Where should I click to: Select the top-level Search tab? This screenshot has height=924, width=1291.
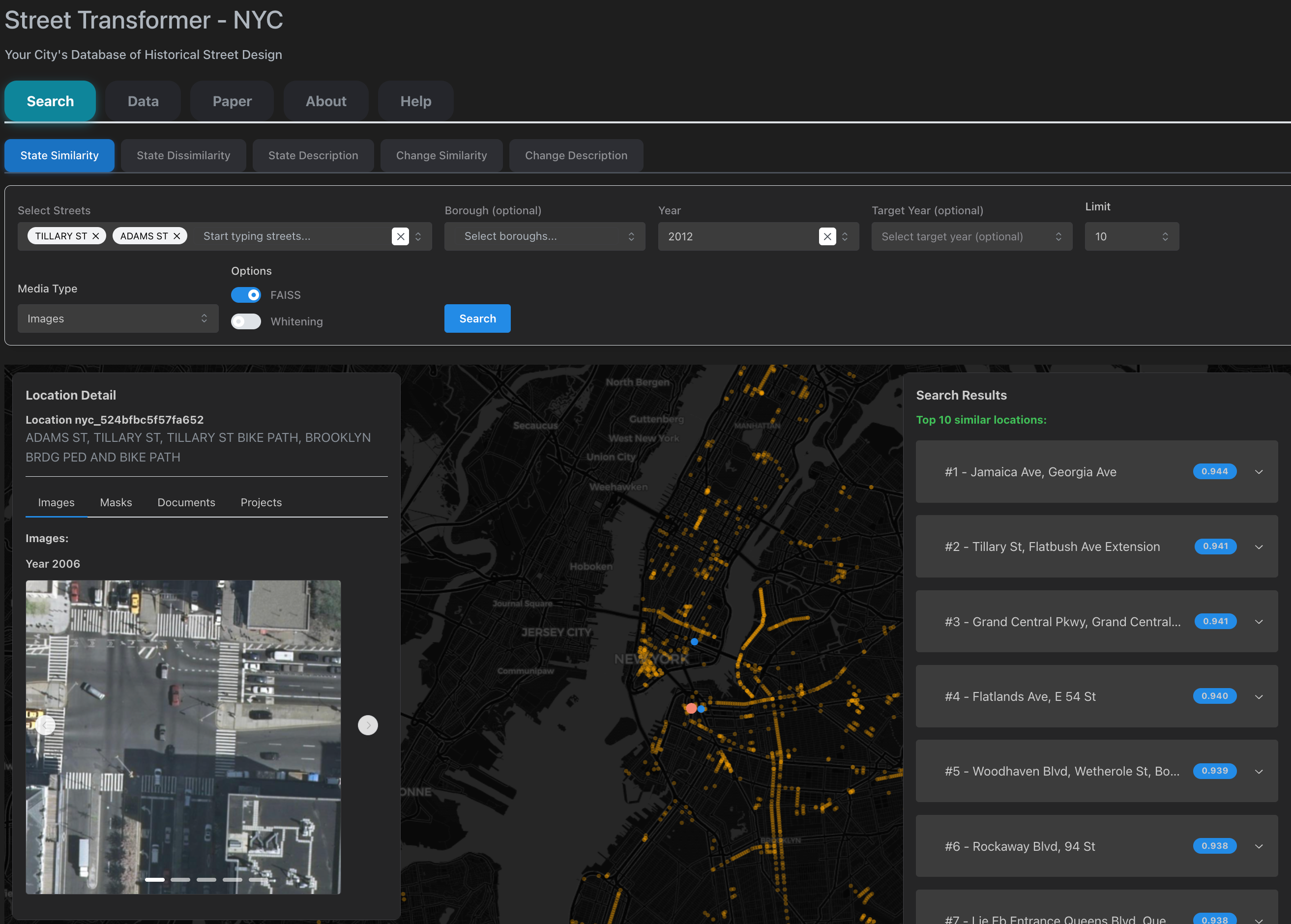pos(50,101)
